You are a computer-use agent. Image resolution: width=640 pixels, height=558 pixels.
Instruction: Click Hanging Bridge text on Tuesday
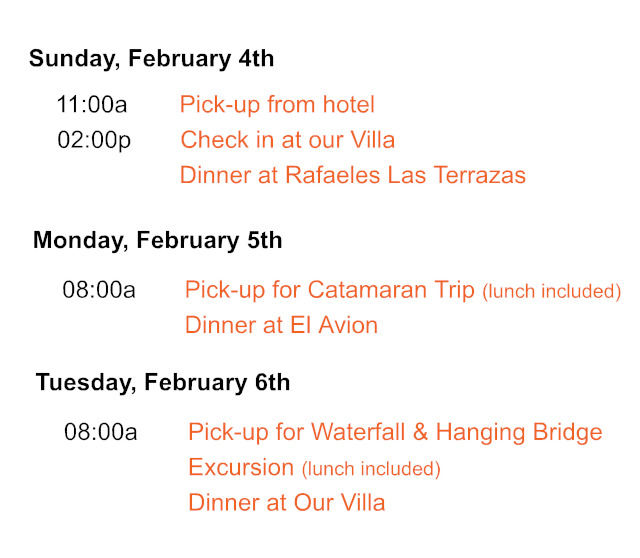519,433
